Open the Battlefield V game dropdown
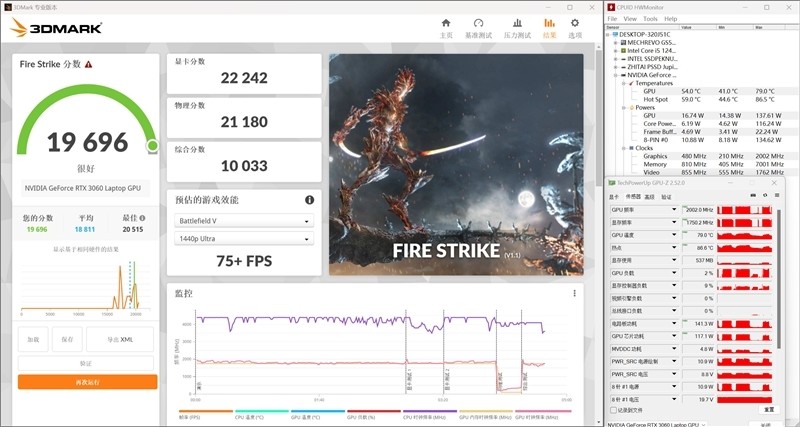Screen dimensions: 800x427 [x=244, y=220]
